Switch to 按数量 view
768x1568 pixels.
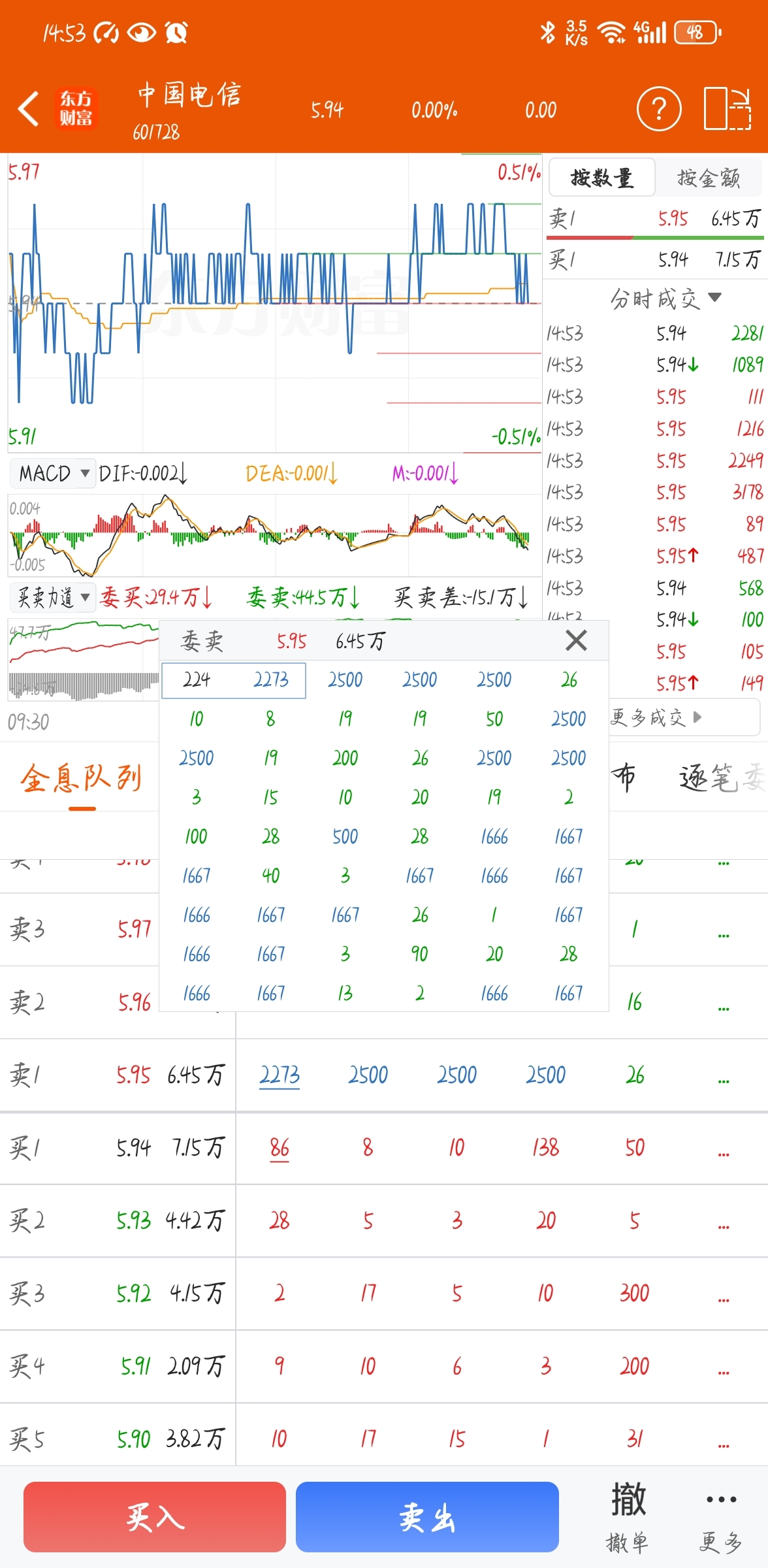[x=601, y=177]
